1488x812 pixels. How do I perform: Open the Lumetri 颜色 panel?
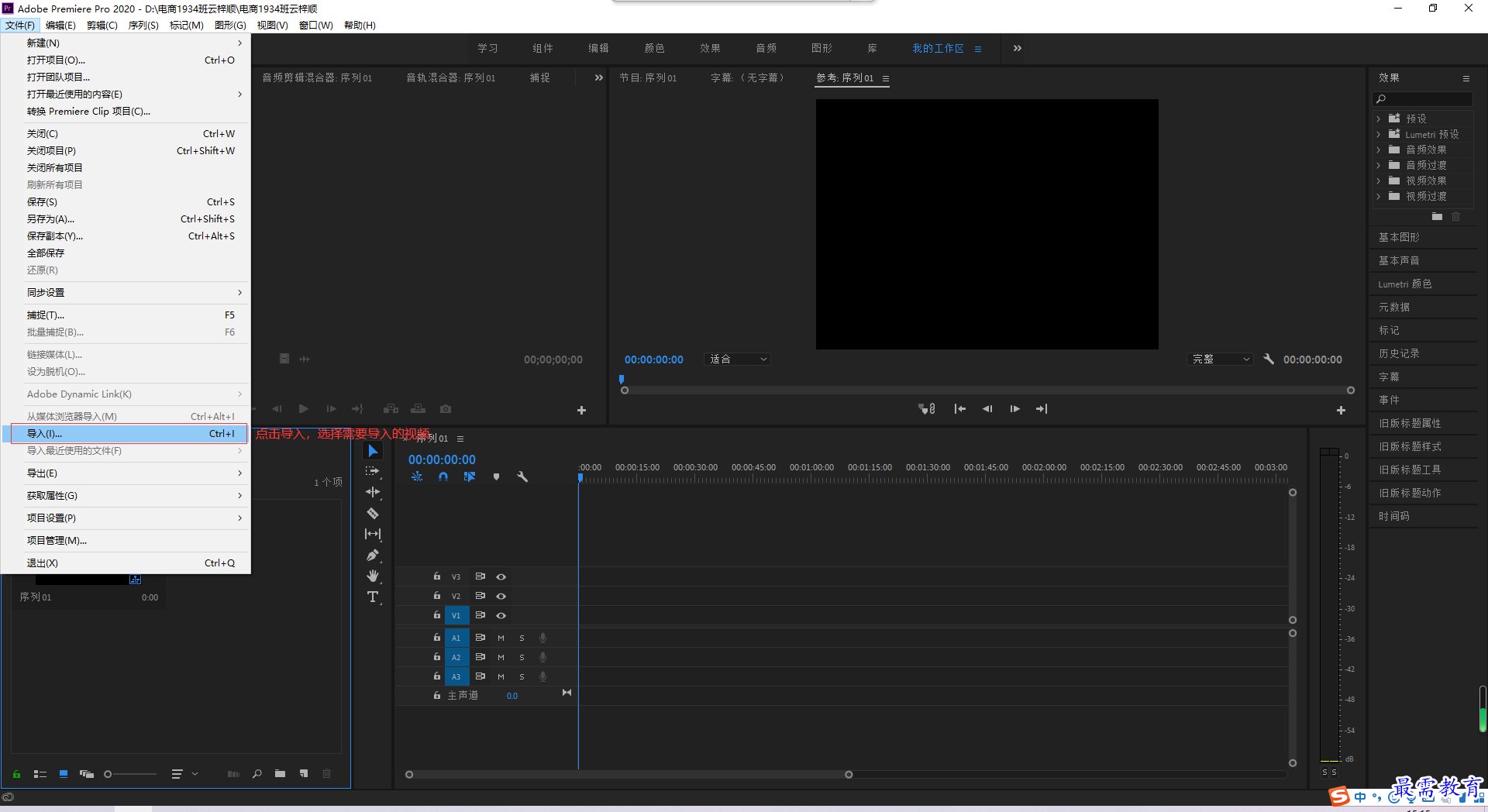pyautogui.click(x=1404, y=284)
